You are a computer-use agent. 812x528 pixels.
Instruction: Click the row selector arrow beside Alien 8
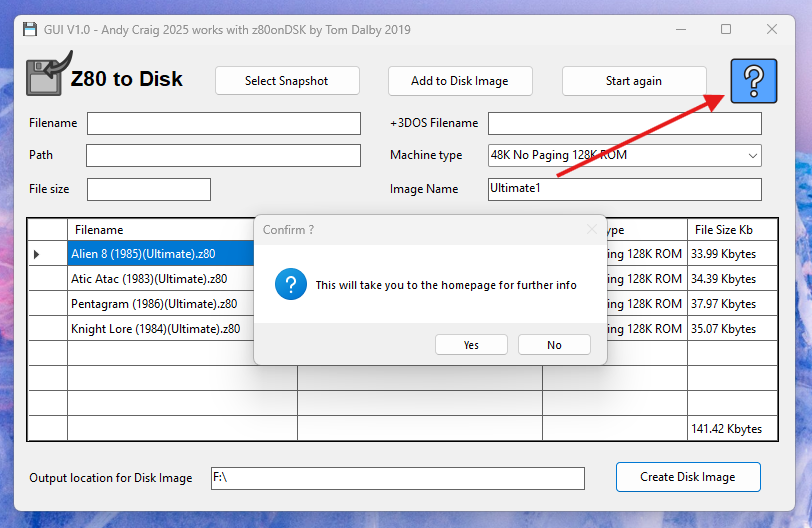37,255
